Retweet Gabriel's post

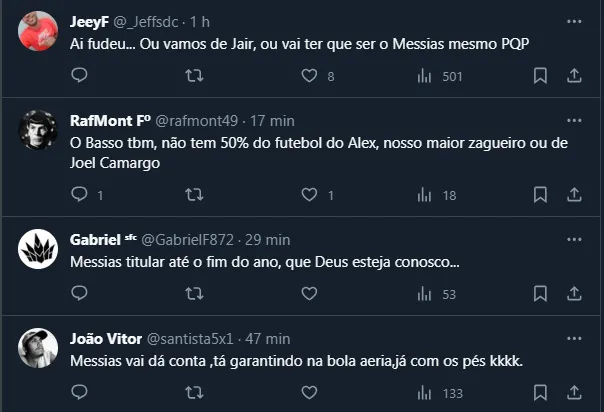click(196, 294)
